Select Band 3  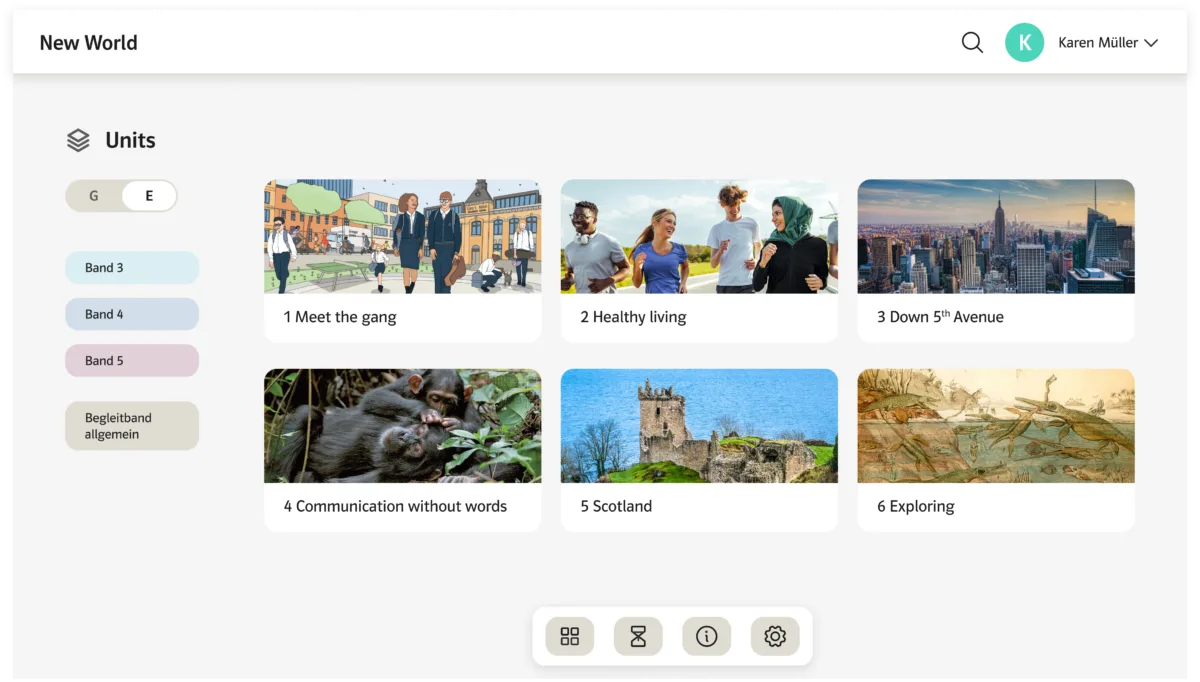[x=132, y=268]
